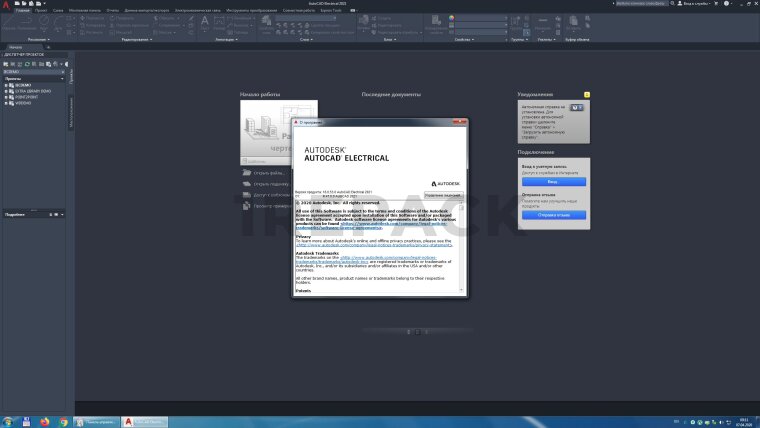Click the Text tool icon in Annotations panel
This screenshot has height=428, width=760.
coord(205,21)
